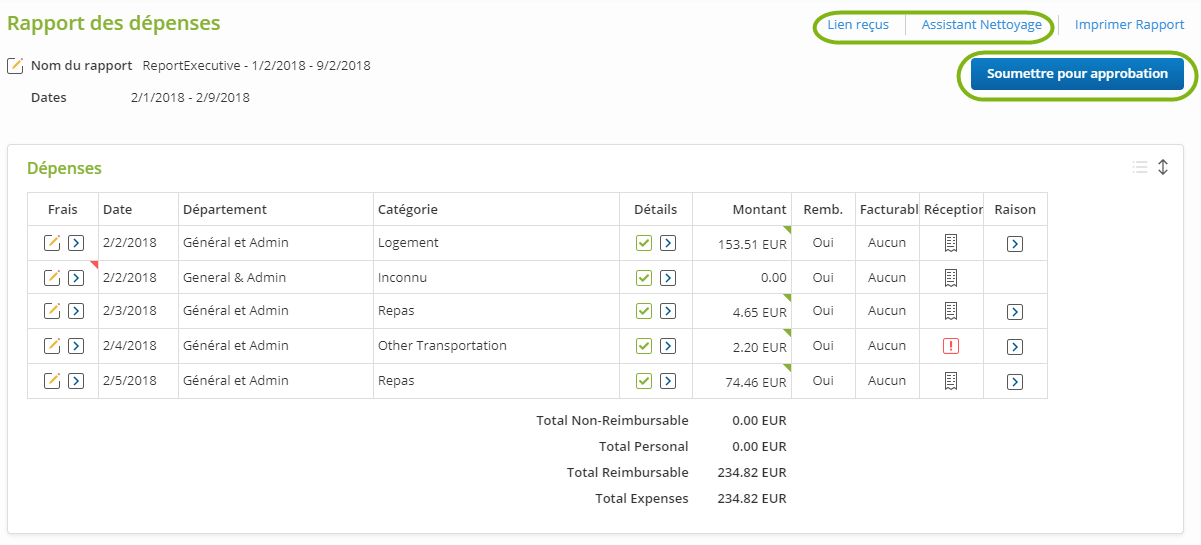Open Raison arrow for Logement row
1201x545 pixels.
click(1015, 243)
